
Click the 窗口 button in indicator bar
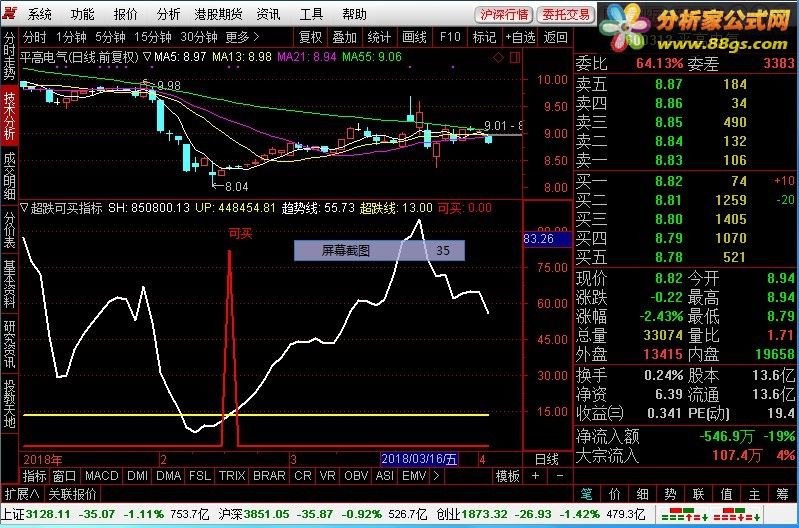(65, 476)
